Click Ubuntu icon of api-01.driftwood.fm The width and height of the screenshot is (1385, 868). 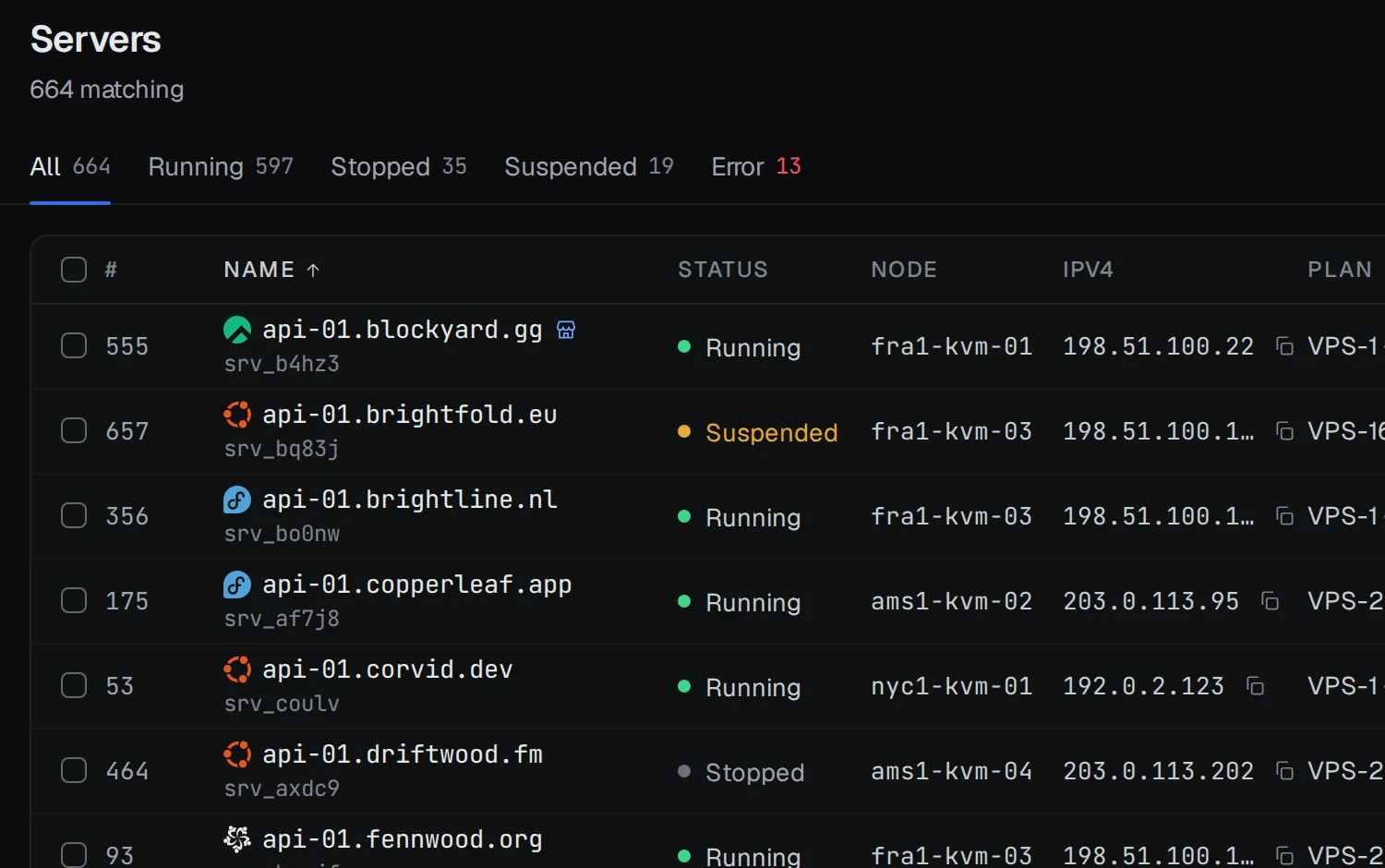pos(237,754)
